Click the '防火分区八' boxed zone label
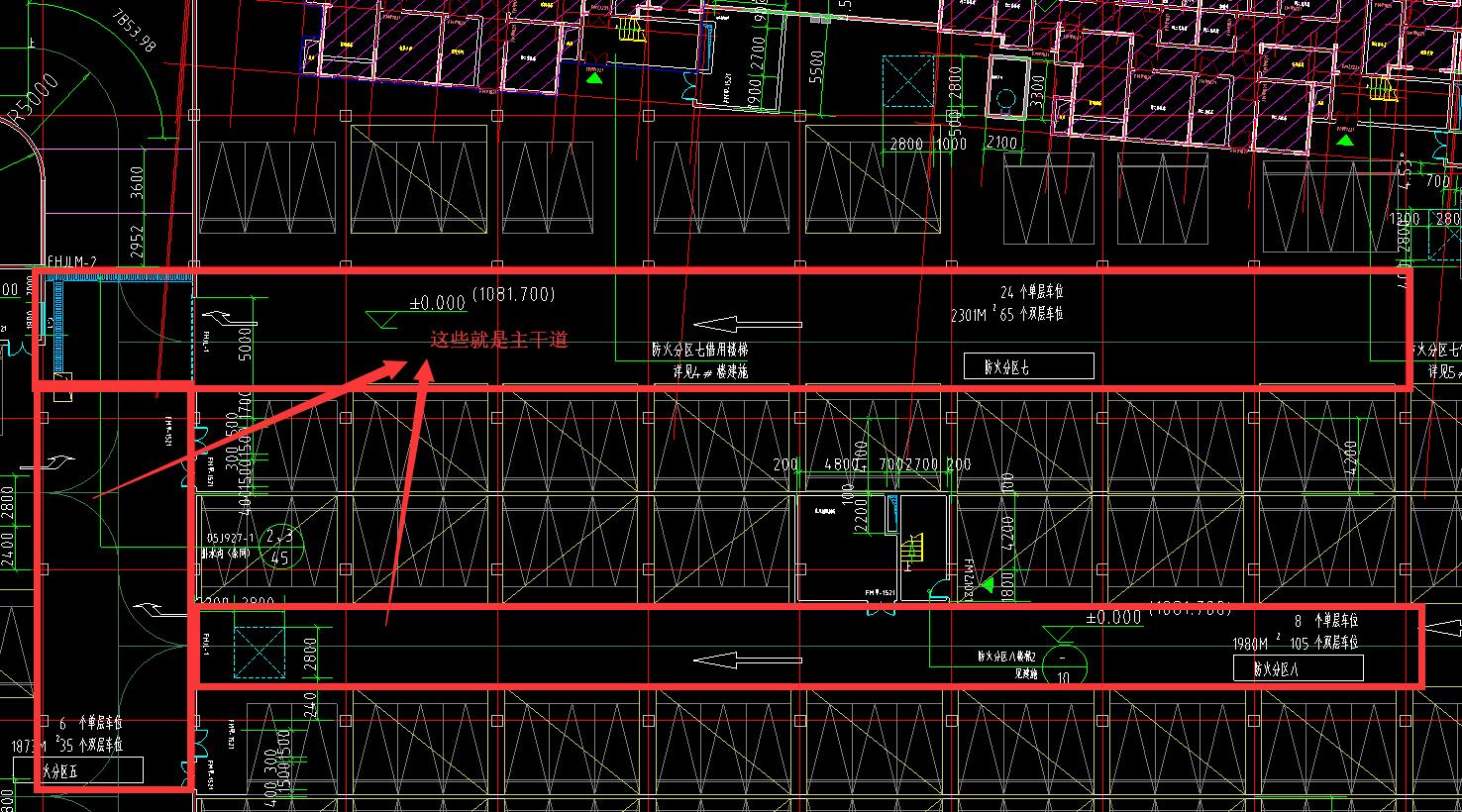 pos(1298,668)
